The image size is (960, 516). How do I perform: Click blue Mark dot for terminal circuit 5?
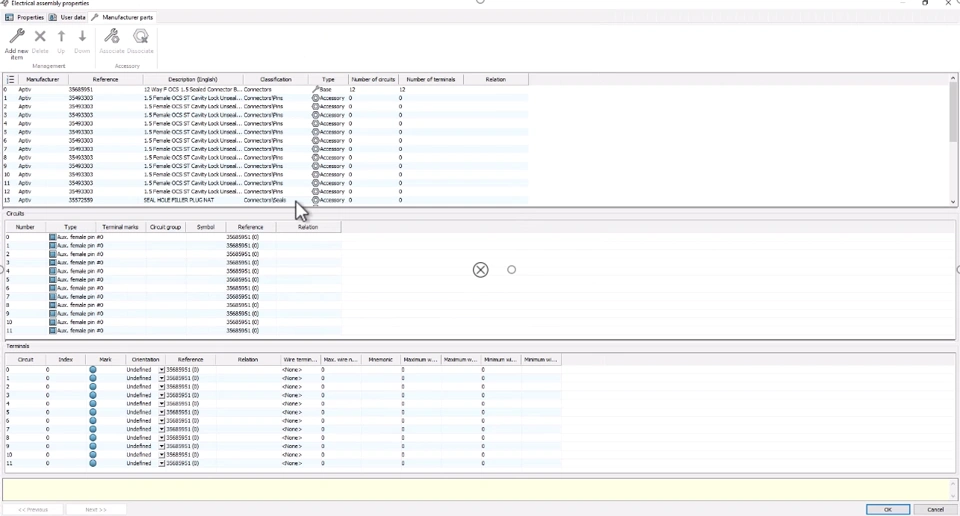[92, 412]
